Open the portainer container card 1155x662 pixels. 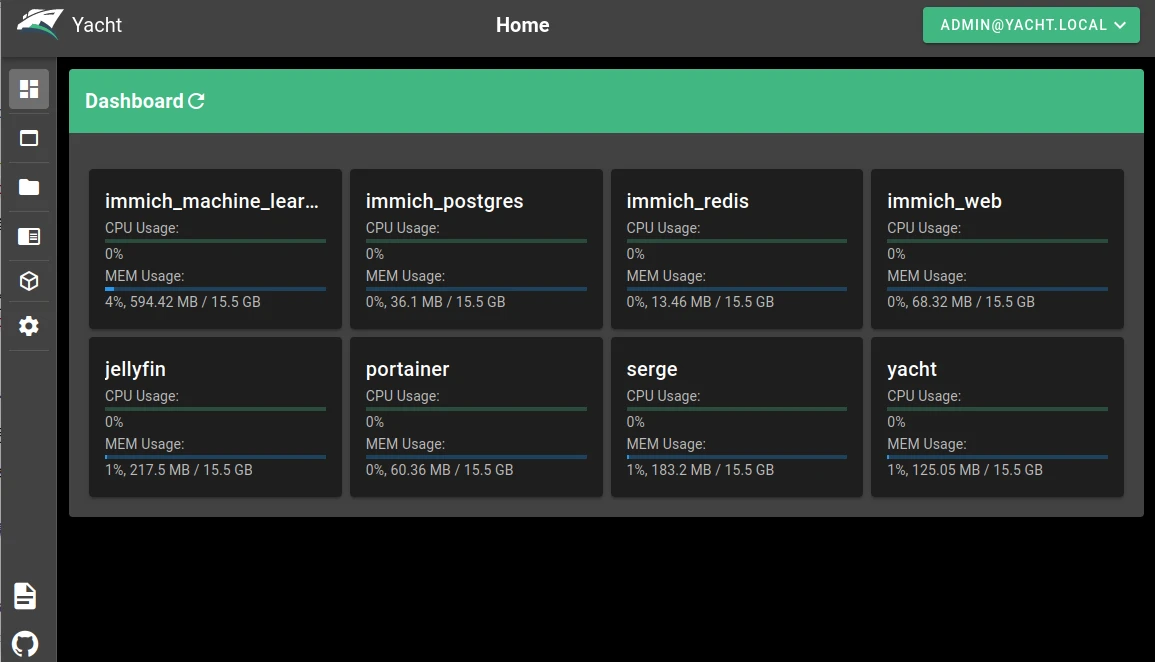point(476,417)
